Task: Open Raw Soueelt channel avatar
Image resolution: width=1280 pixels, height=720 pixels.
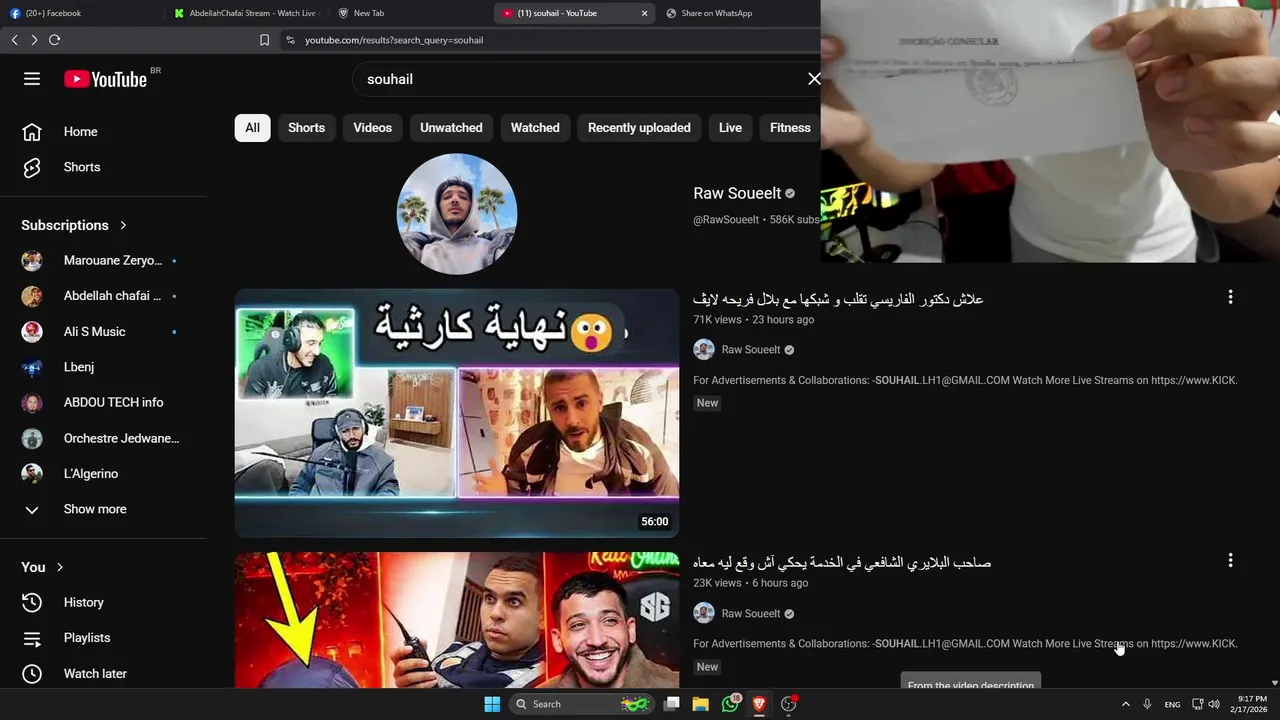Action: (457, 214)
